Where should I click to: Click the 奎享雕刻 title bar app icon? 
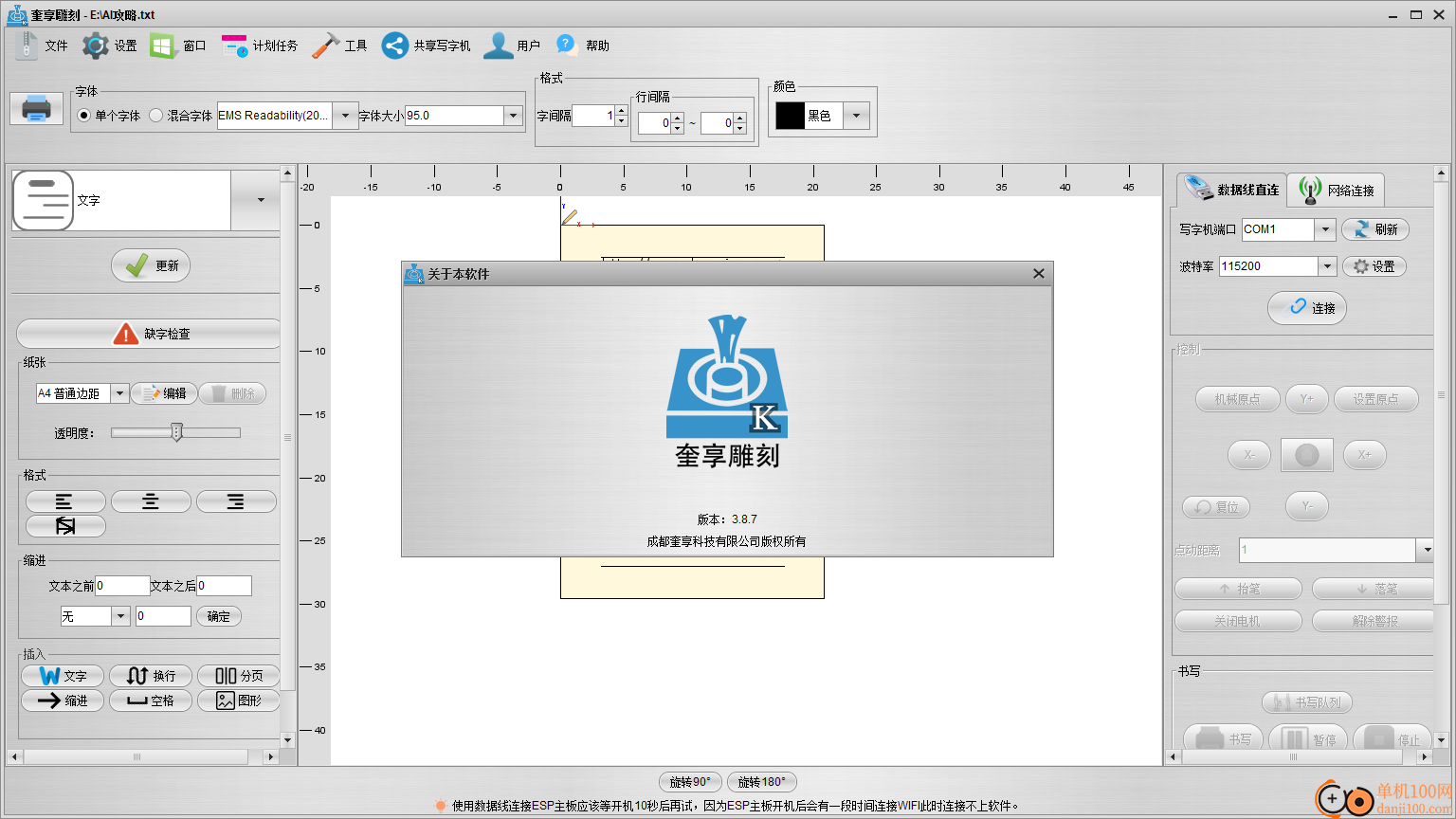[x=17, y=14]
